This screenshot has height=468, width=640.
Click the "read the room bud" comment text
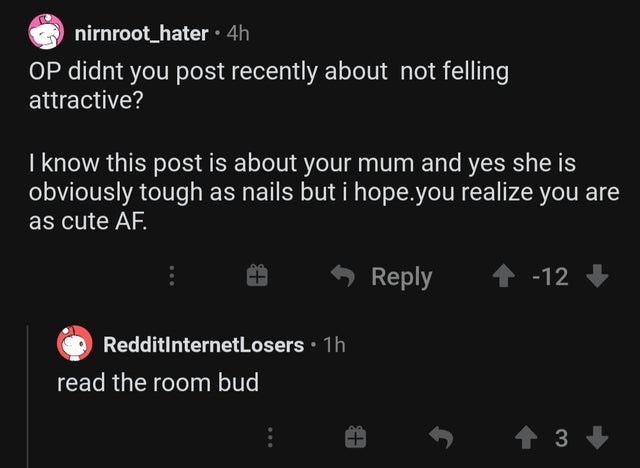157,383
